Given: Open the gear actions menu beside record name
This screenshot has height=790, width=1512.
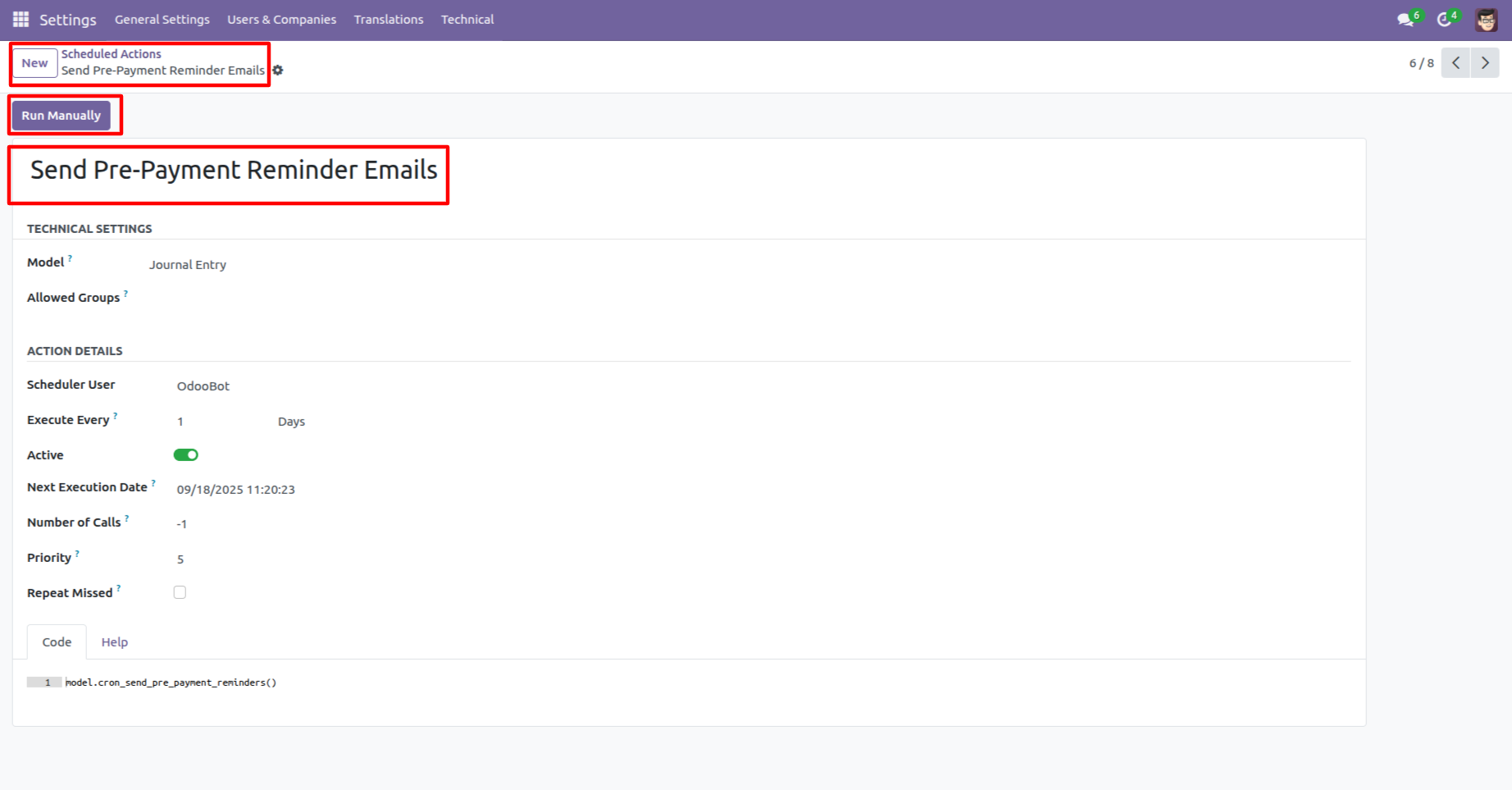Looking at the screenshot, I should tap(278, 71).
